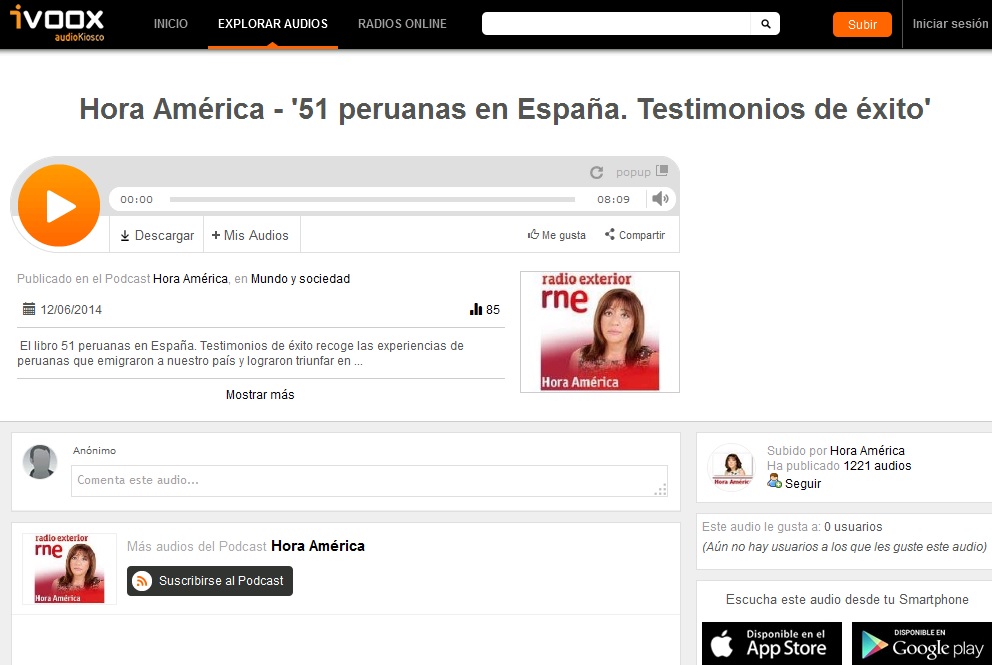Click the 0 usuarios likes count
Viewport: 992px width, 665px height.
(853, 526)
